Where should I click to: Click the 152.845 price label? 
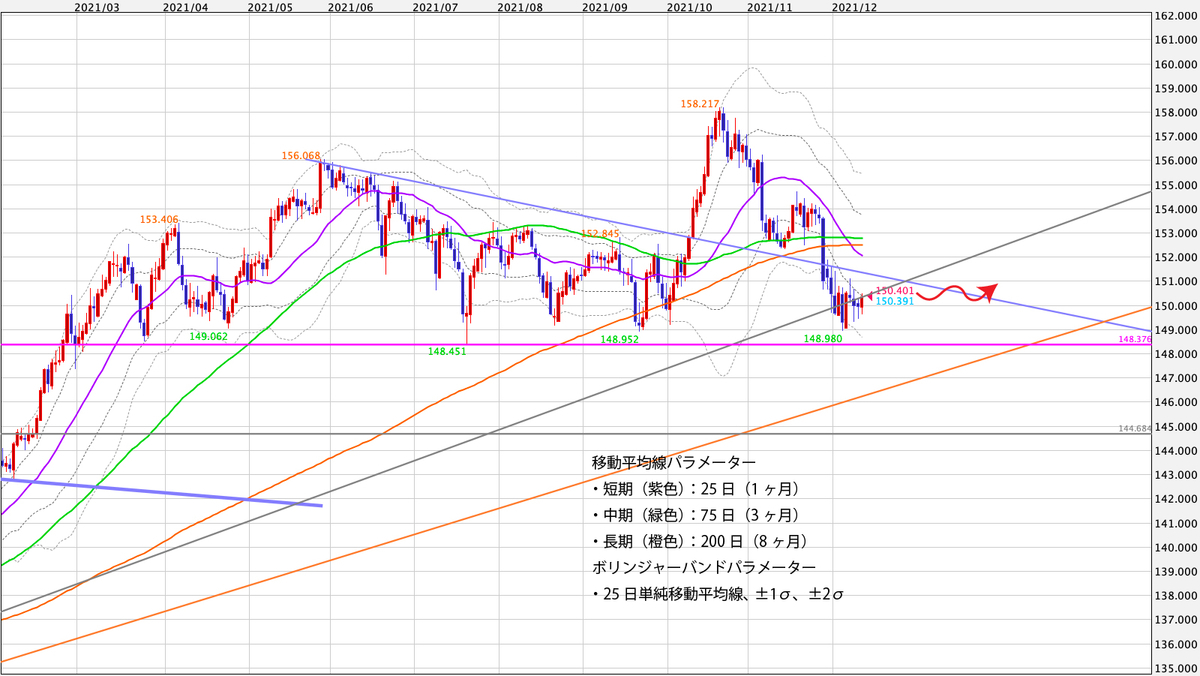pyautogui.click(x=602, y=233)
